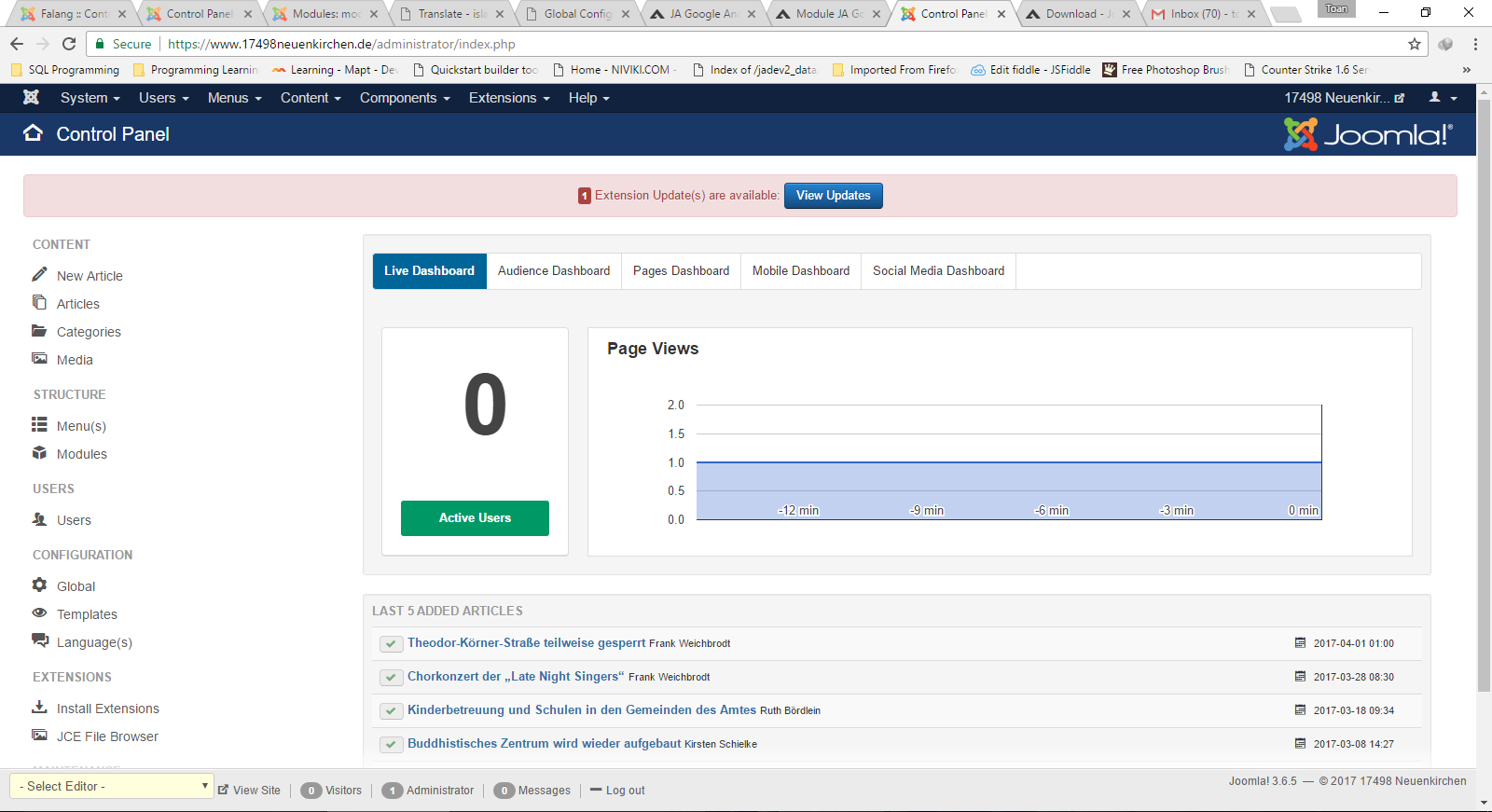1492x812 pixels.
Task: Open the Select Editor dropdown
Action: point(112,786)
